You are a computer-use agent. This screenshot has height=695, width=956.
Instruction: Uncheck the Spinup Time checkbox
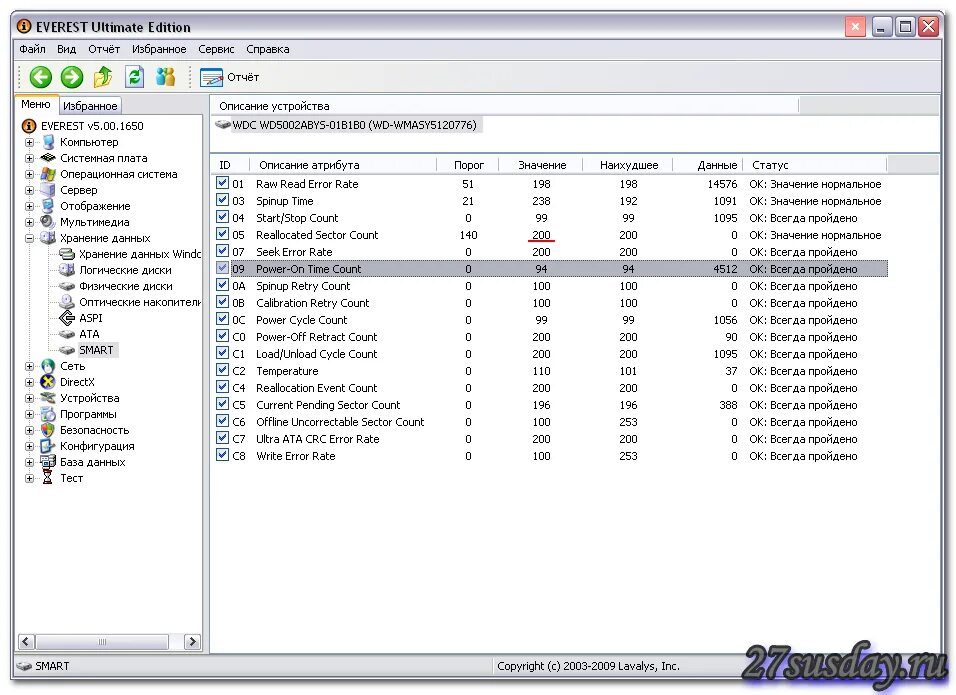(x=223, y=200)
